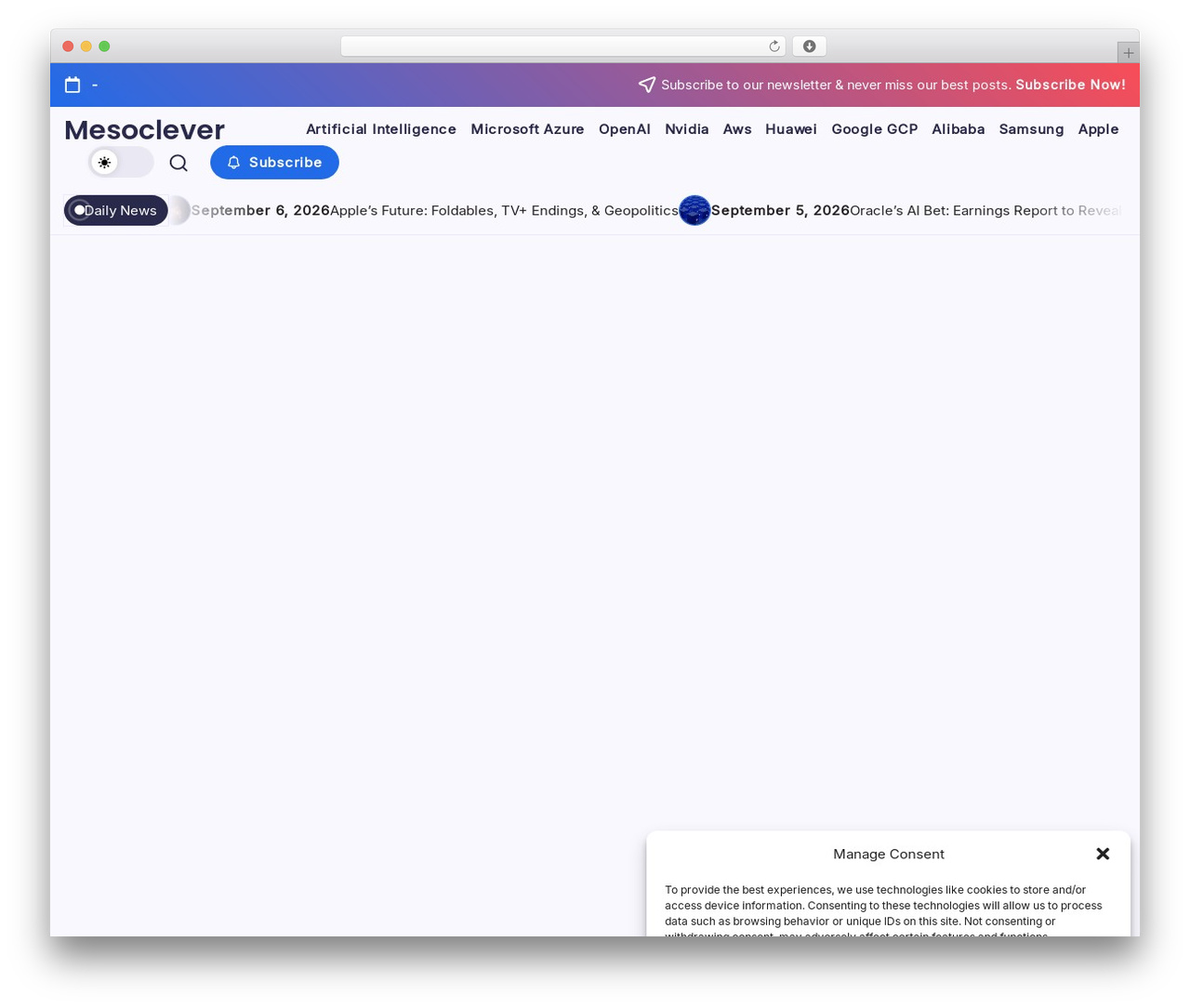The height and width of the screenshot is (1008, 1190).
Task: Open the Alibaba section
Action: tap(959, 129)
